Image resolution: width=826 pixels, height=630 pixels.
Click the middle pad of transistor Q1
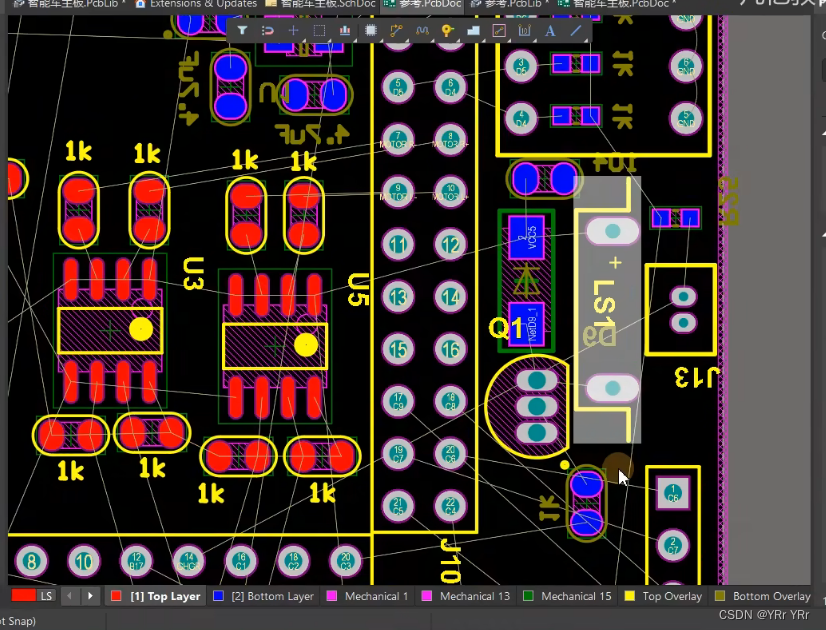pos(536,407)
